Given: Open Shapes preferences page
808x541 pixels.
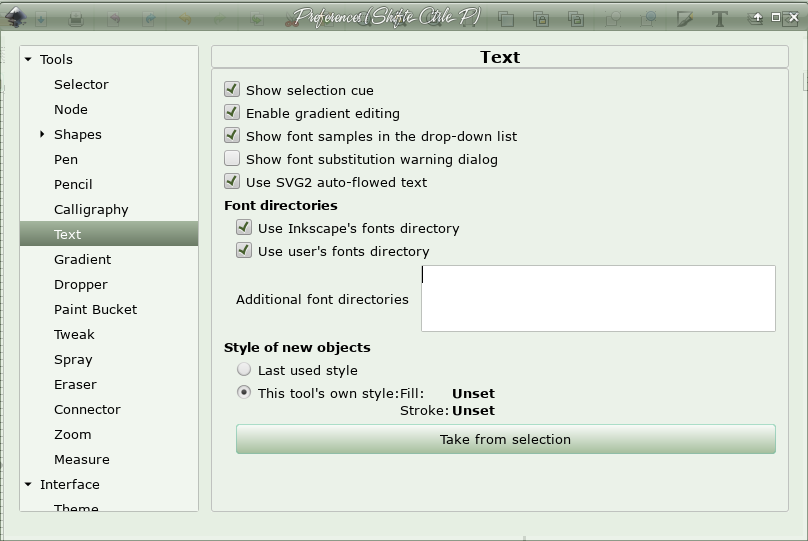Looking at the screenshot, I should [78, 134].
